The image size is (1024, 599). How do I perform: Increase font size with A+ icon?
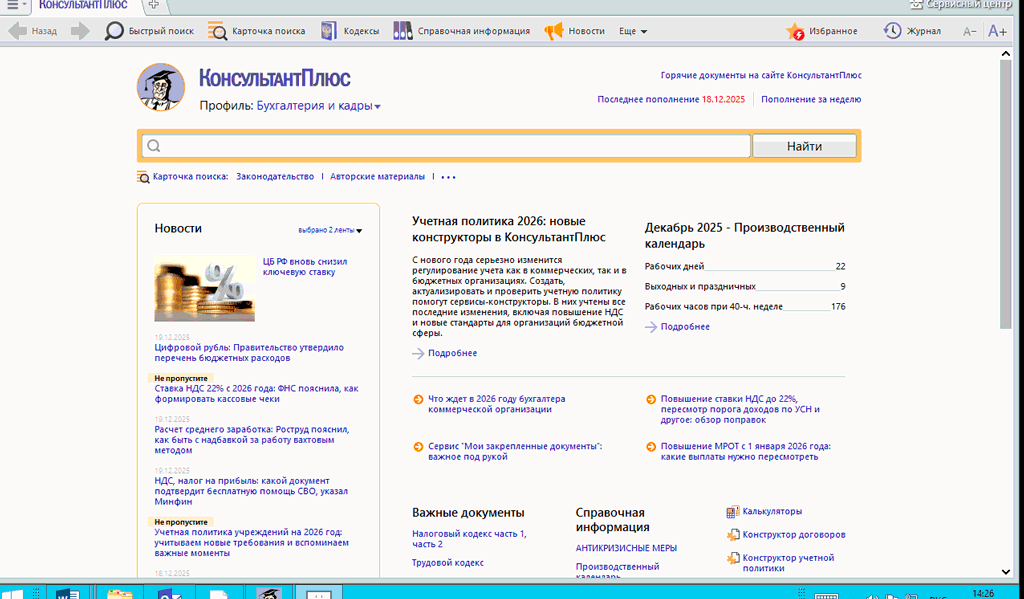[997, 31]
